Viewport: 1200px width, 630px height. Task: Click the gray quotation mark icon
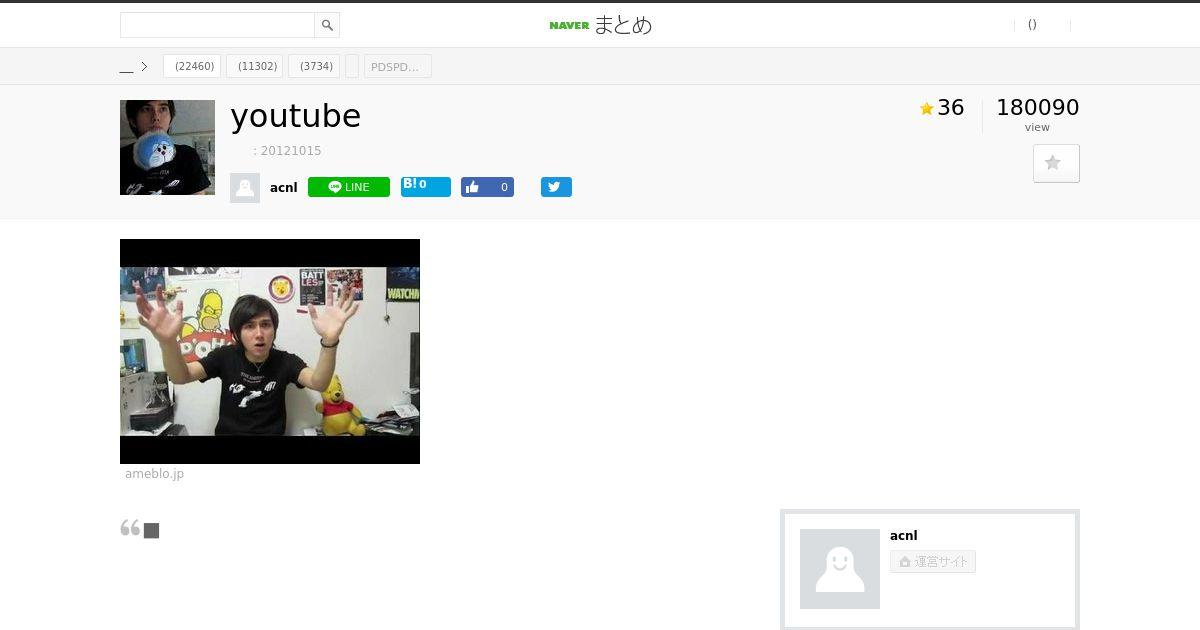(x=130, y=528)
